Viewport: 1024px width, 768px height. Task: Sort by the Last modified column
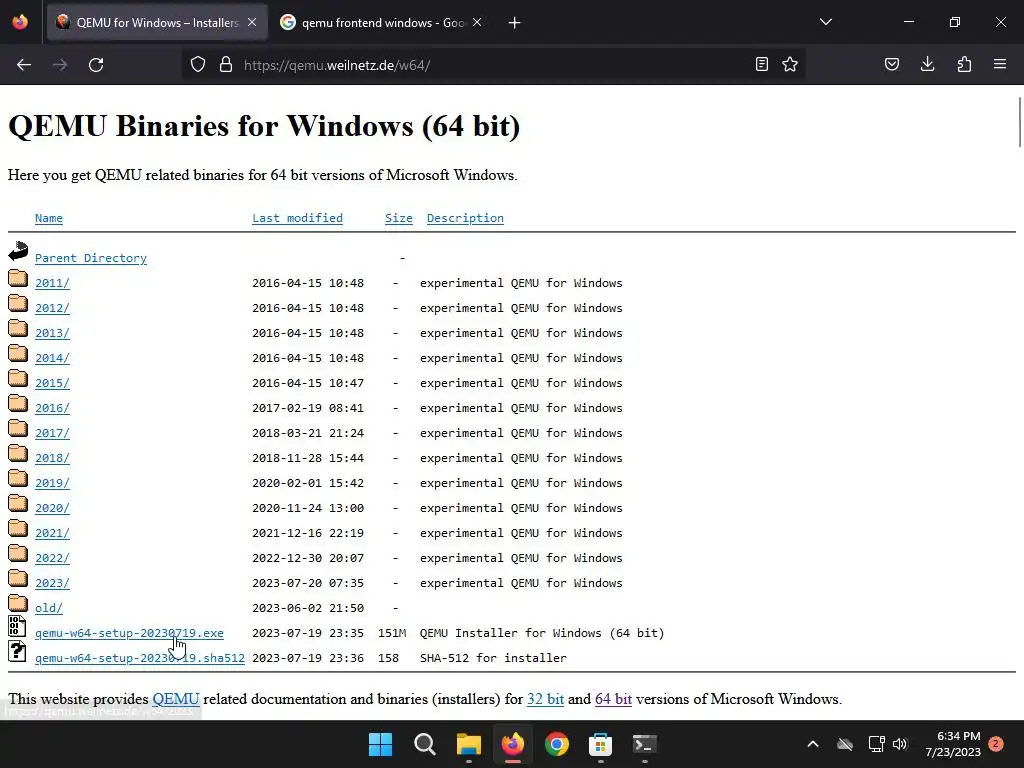[x=298, y=218]
